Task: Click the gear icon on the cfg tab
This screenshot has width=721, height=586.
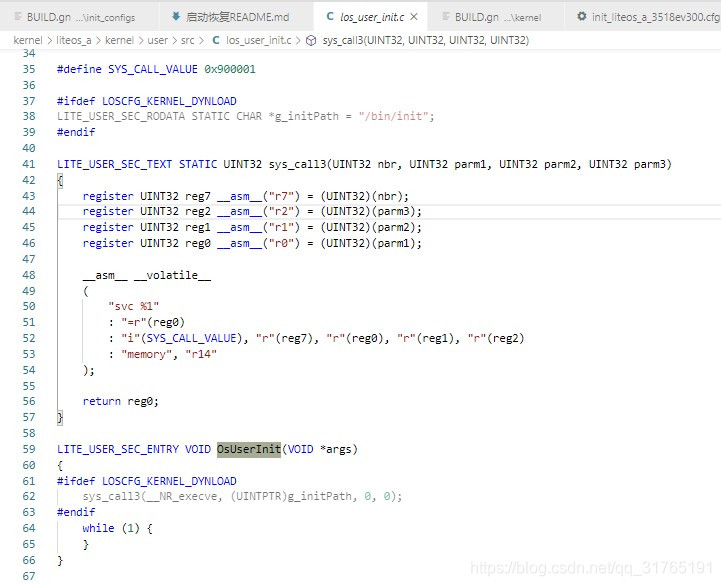Action: [582, 17]
